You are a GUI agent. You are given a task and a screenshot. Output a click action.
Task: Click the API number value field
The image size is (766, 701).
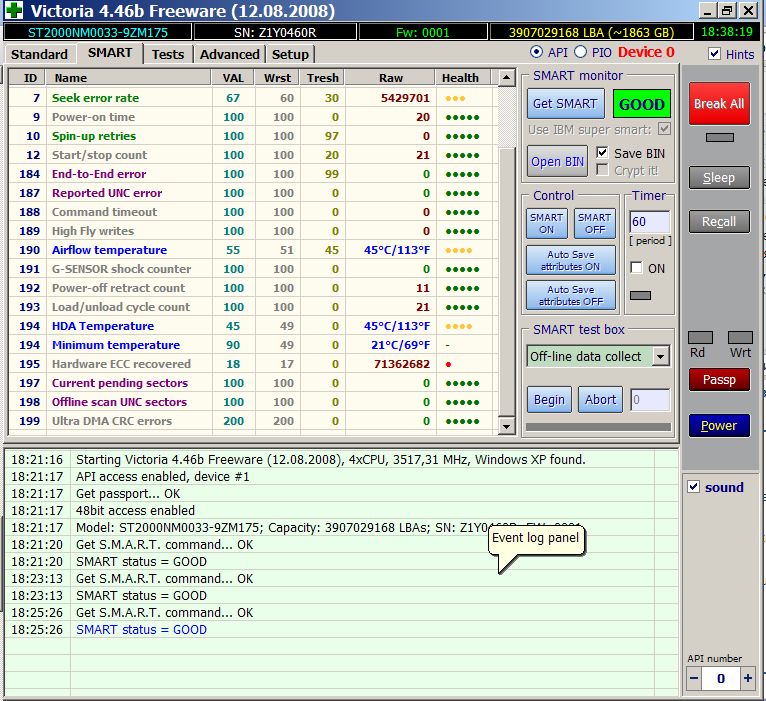pos(721,678)
